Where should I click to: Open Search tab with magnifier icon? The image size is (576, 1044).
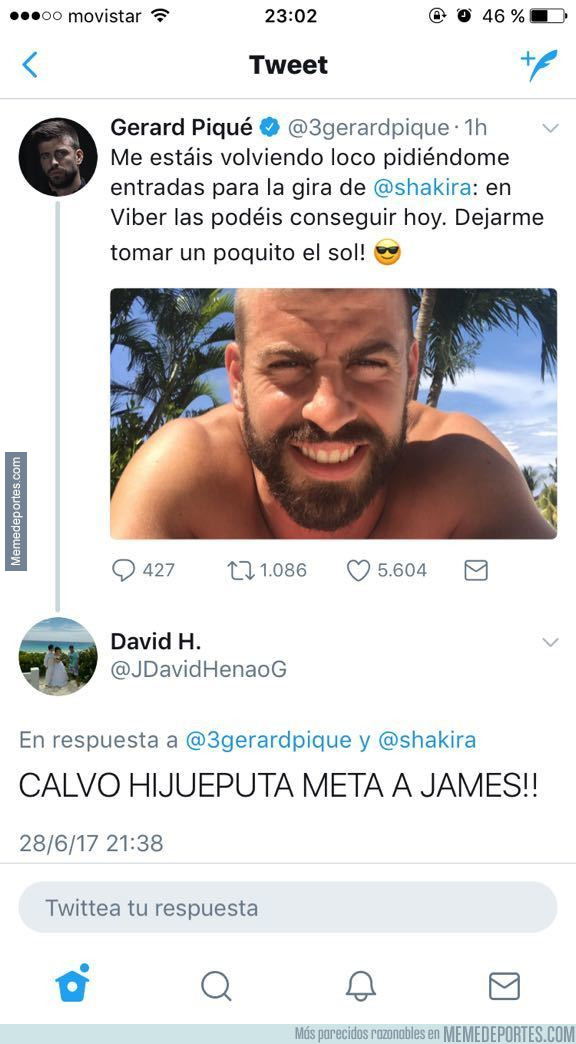(x=216, y=986)
